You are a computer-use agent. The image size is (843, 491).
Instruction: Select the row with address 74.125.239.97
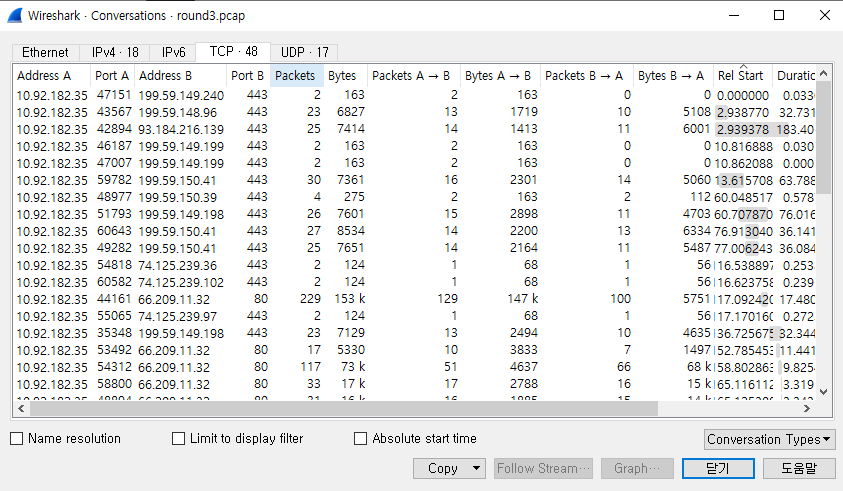[x=414, y=316]
